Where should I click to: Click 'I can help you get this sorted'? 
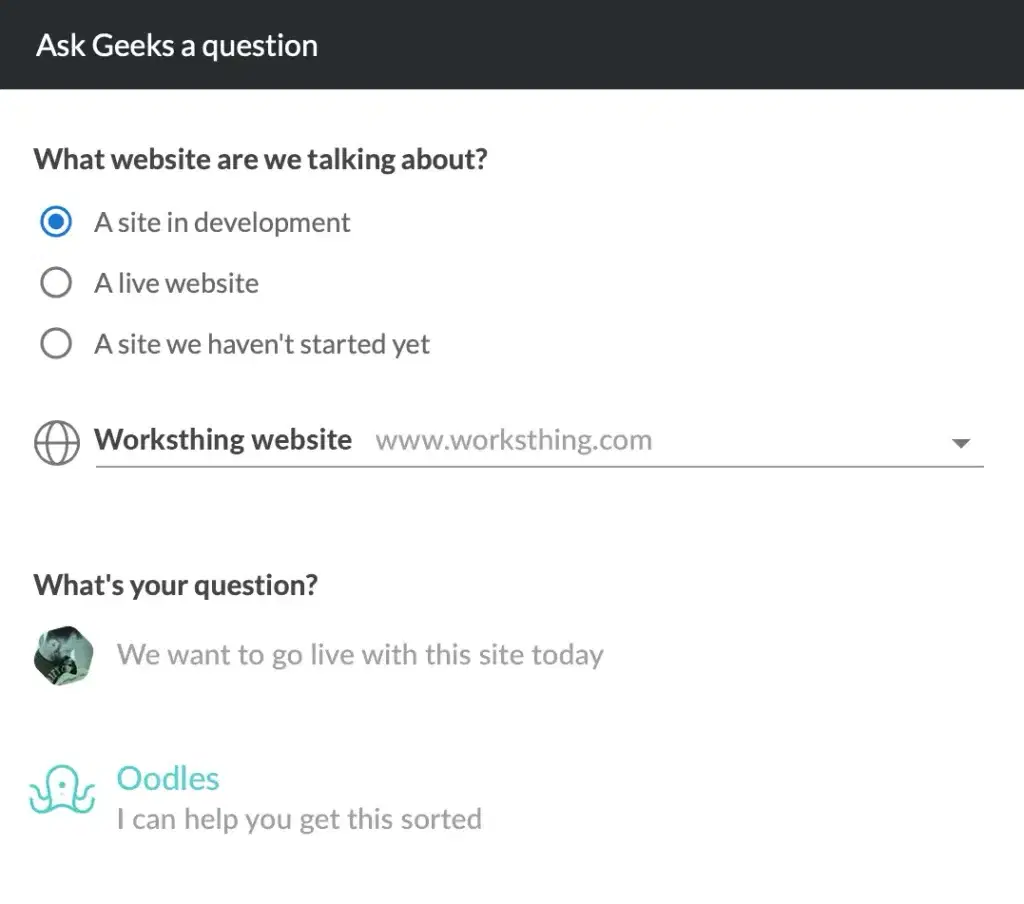299,819
